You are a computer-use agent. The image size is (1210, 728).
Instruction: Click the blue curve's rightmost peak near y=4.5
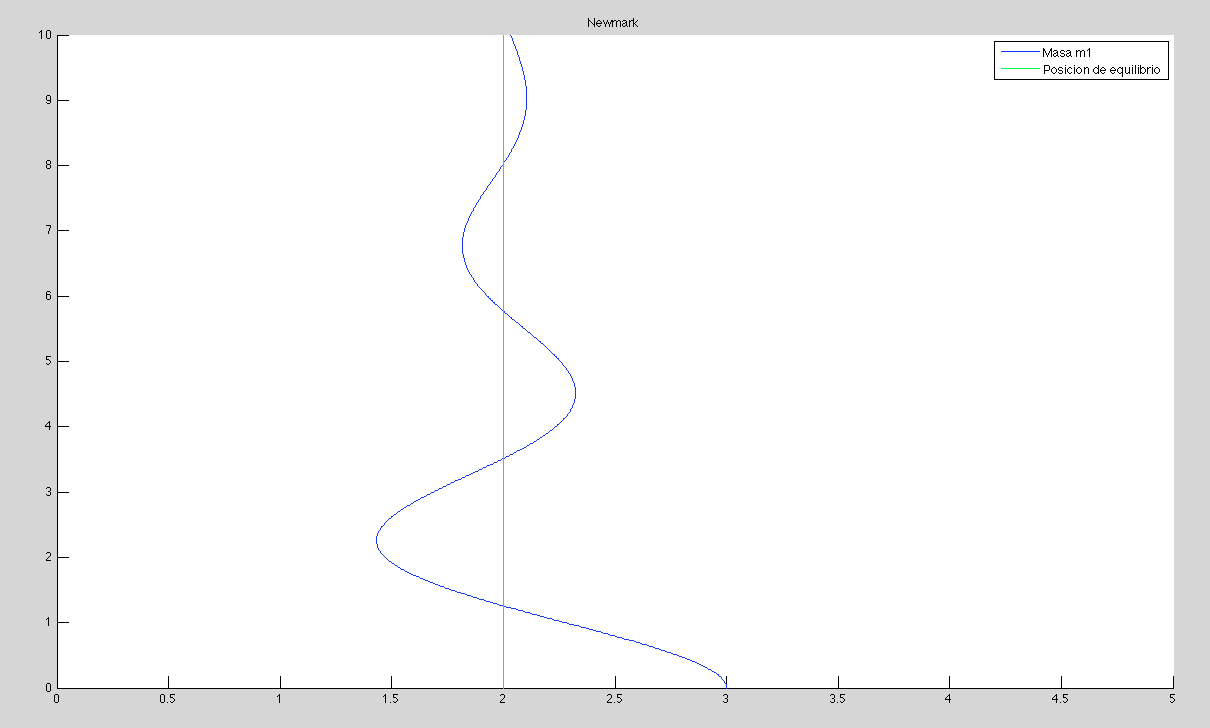575,394
